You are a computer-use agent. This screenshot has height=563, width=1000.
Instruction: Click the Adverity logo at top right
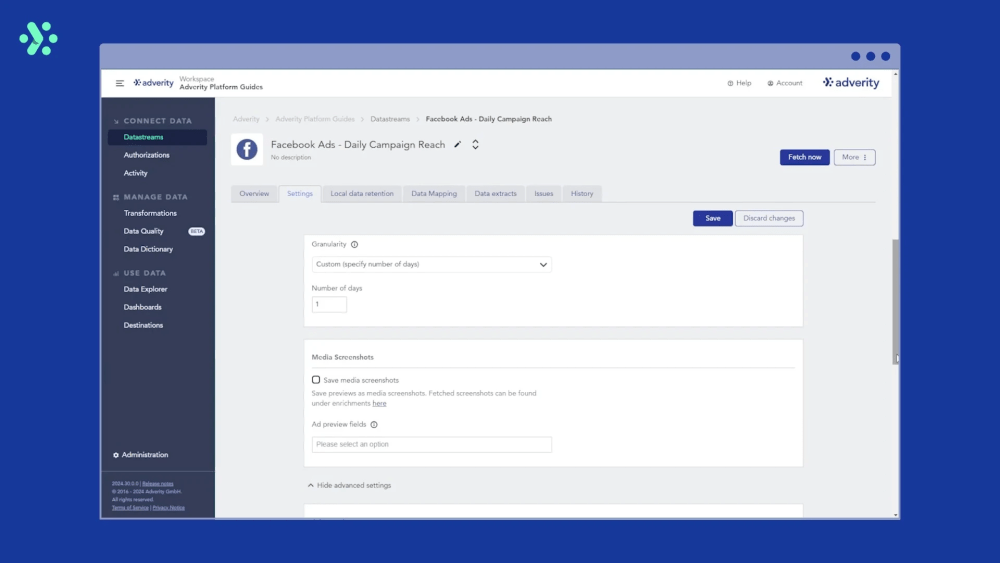tap(851, 83)
